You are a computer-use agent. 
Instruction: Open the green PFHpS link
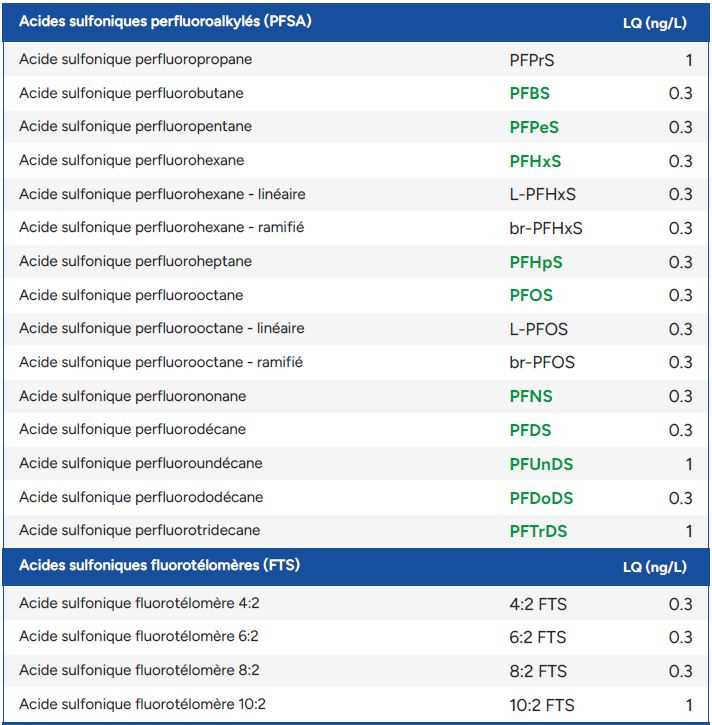coord(536,262)
